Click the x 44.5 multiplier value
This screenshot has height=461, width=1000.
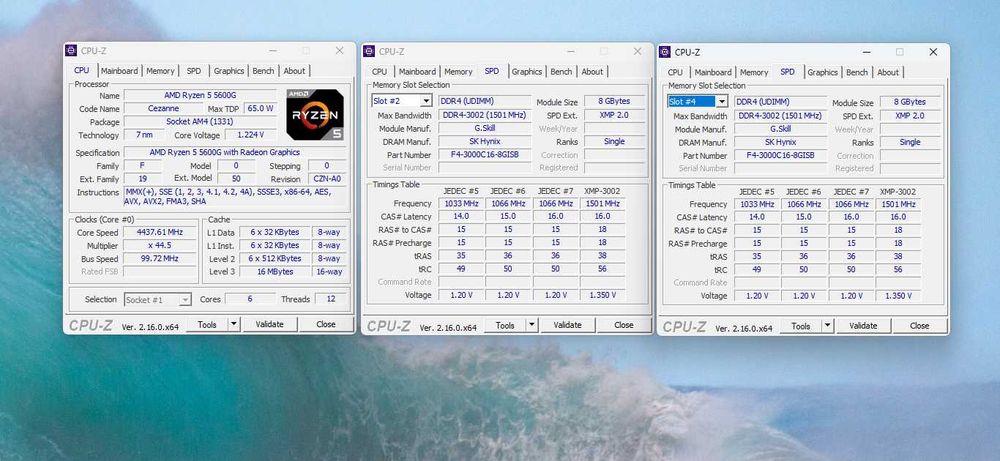coord(159,245)
